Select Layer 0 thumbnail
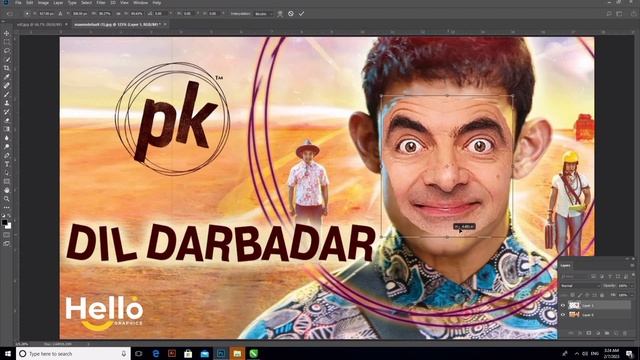The height and width of the screenshot is (360, 640). tap(574, 315)
